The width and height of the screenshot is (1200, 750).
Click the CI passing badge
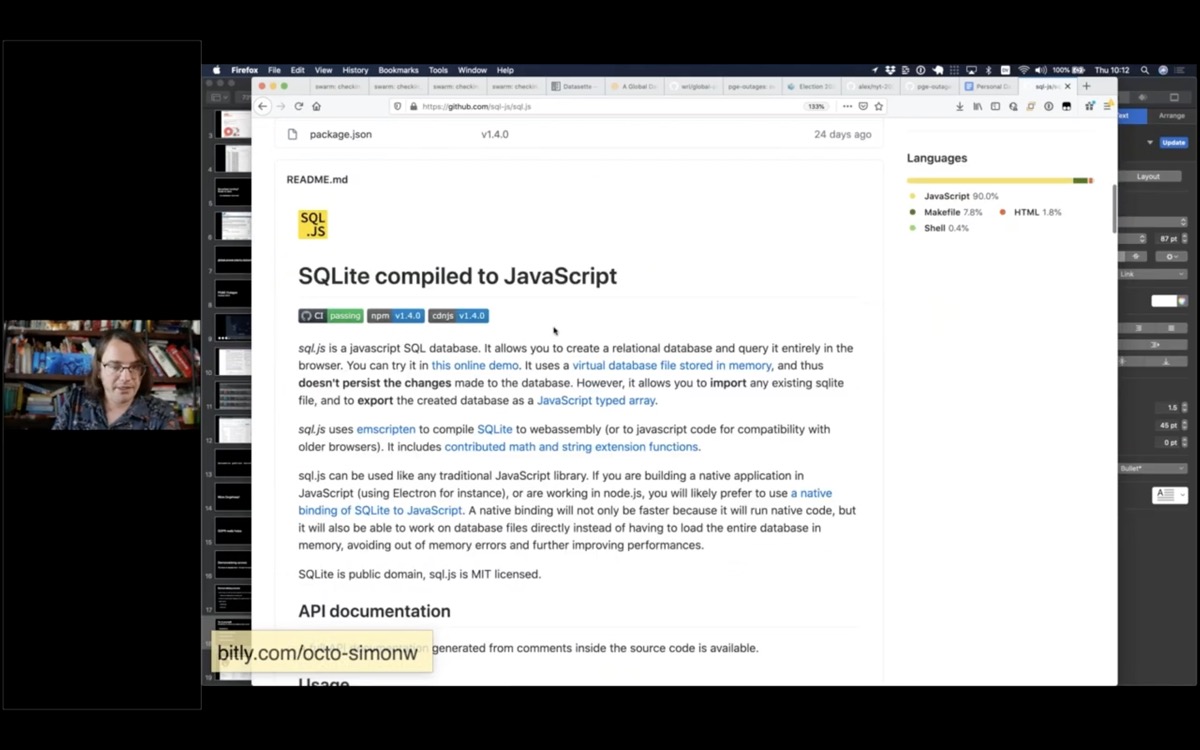point(331,316)
